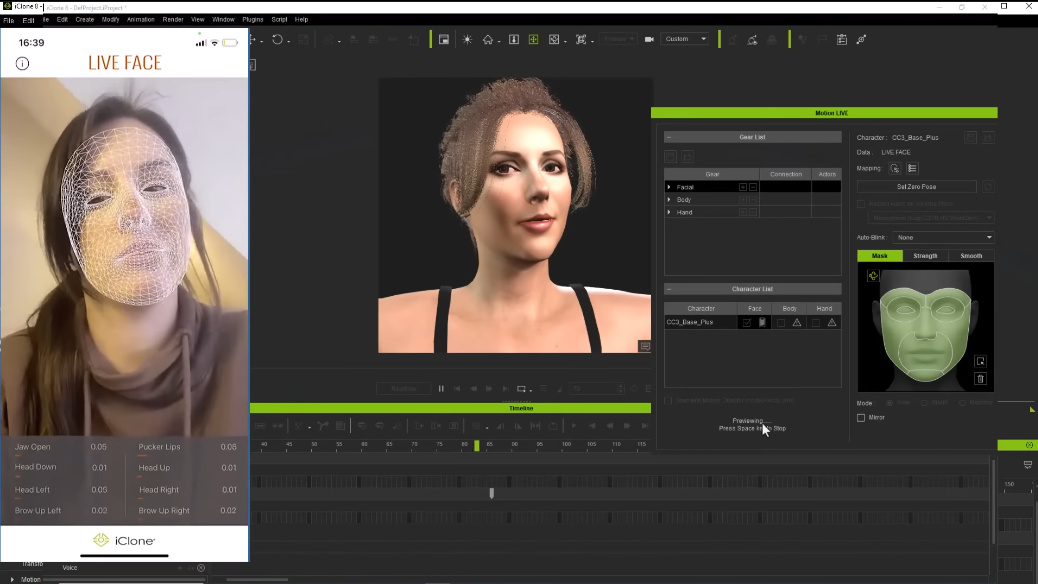Click the warning triangle in Hand column

click(x=832, y=322)
